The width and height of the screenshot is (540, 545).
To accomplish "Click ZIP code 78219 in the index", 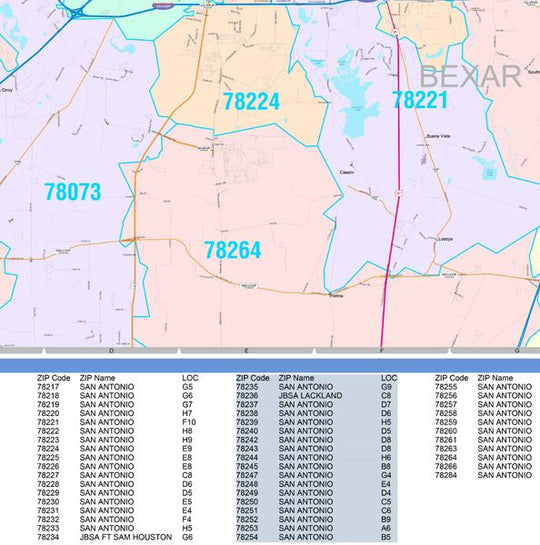I will (x=48, y=405).
